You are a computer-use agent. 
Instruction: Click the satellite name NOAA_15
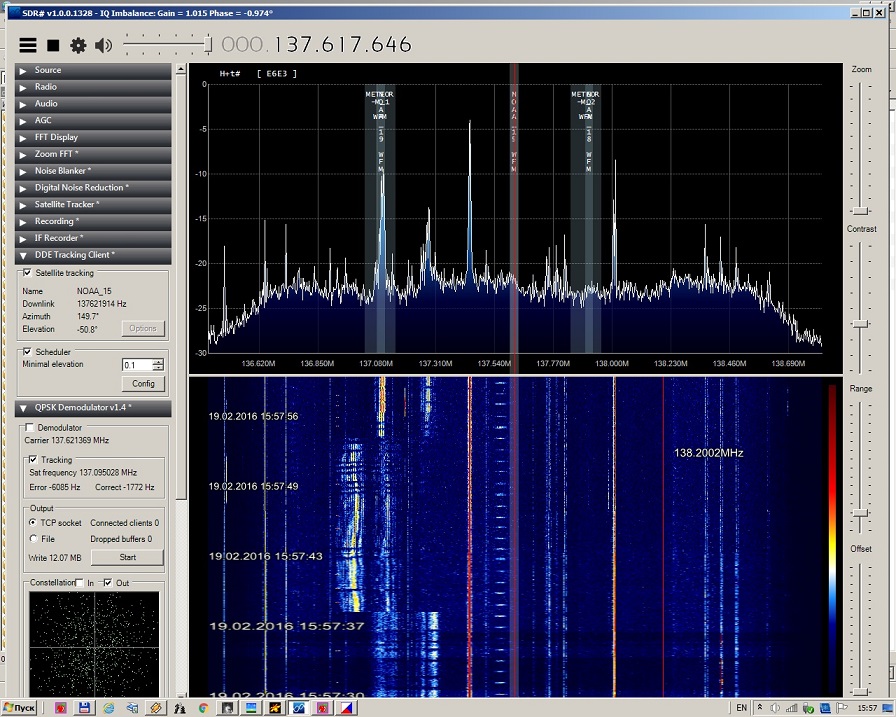pyautogui.click(x=94, y=291)
